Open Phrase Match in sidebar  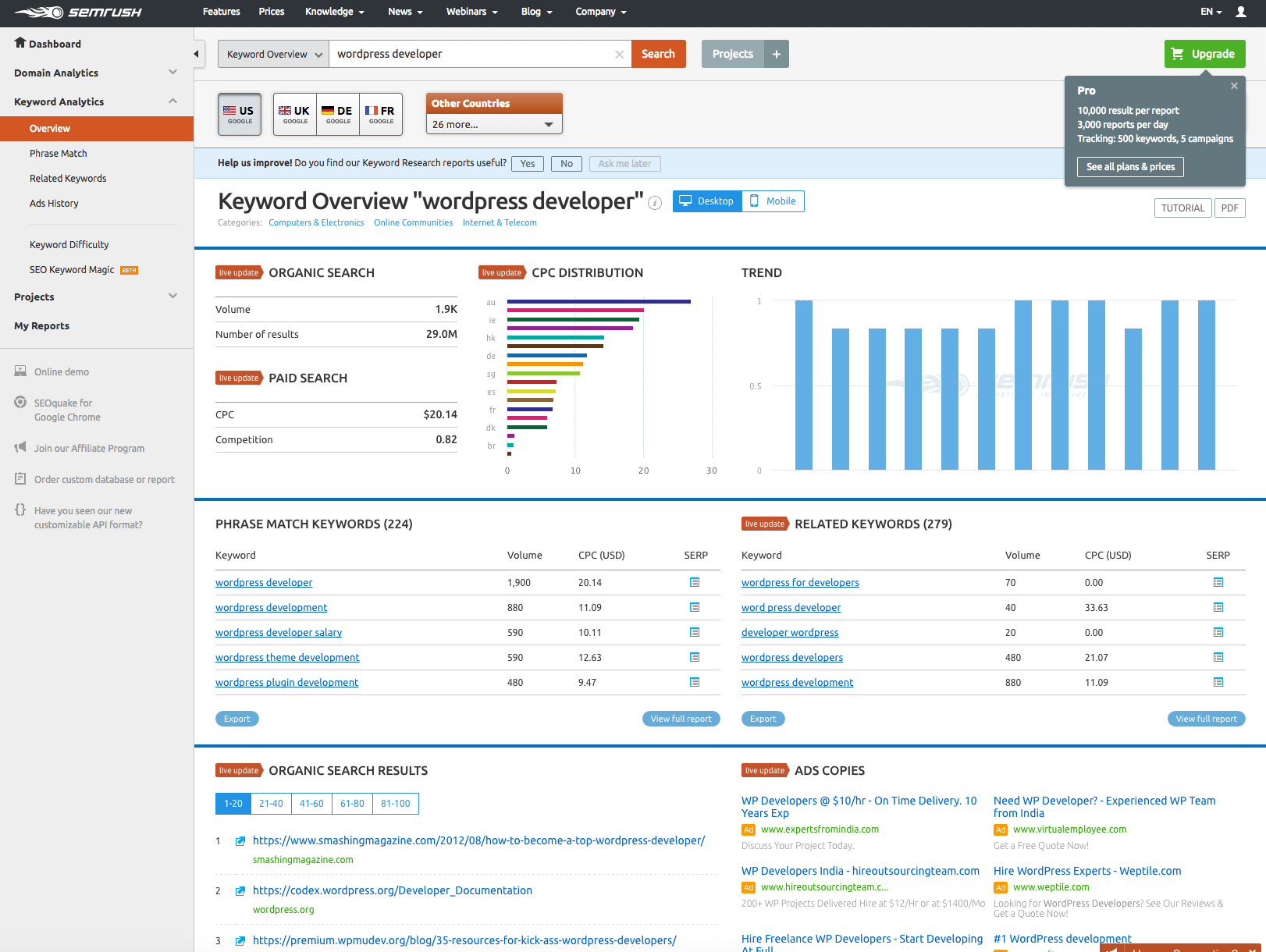coord(59,154)
